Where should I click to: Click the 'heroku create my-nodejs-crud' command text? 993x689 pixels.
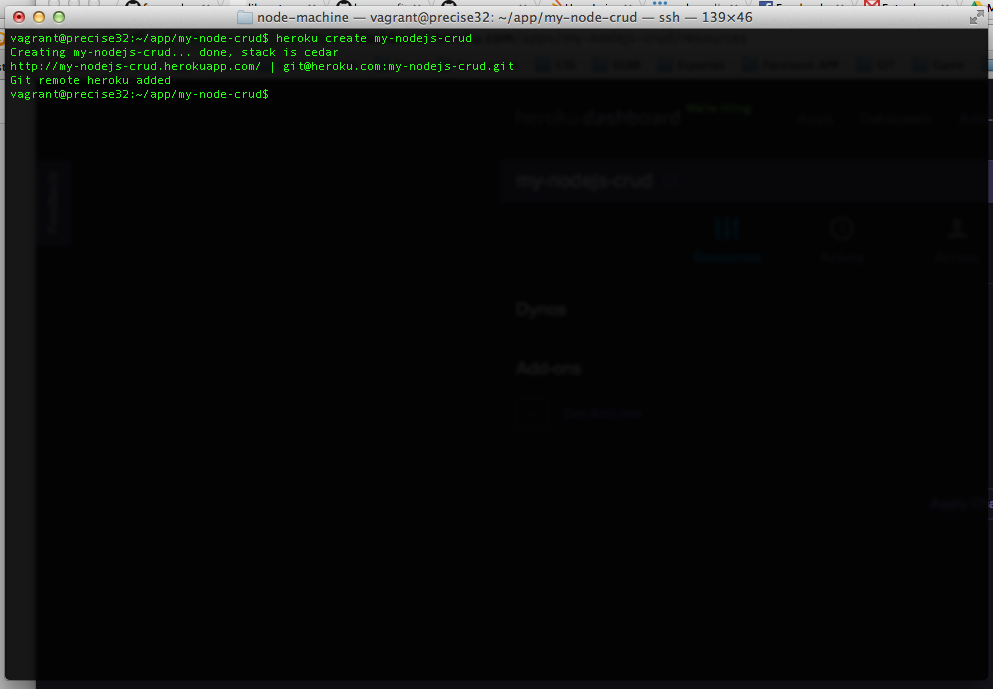pyautogui.click(x=374, y=38)
